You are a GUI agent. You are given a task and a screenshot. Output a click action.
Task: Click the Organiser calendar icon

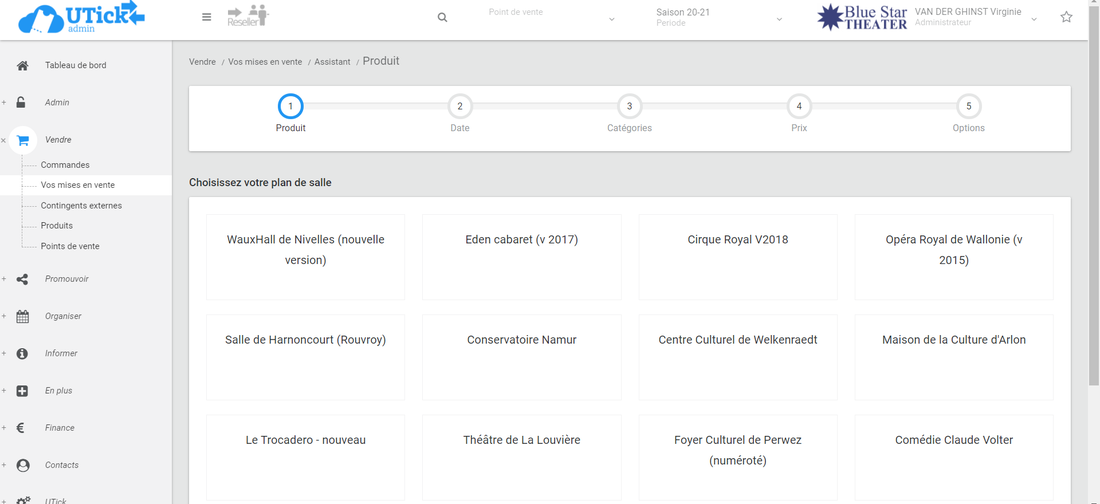pos(23,317)
